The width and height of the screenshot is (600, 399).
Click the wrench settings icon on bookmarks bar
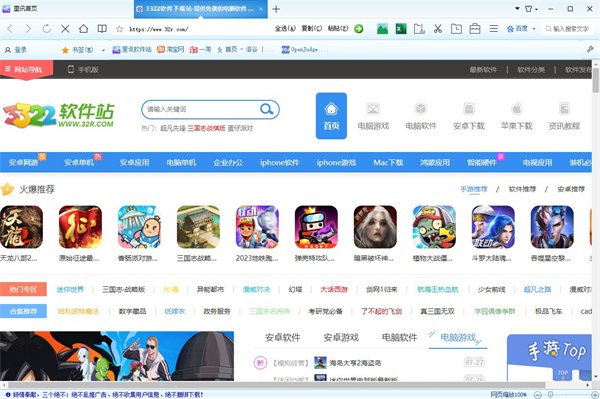pos(590,49)
